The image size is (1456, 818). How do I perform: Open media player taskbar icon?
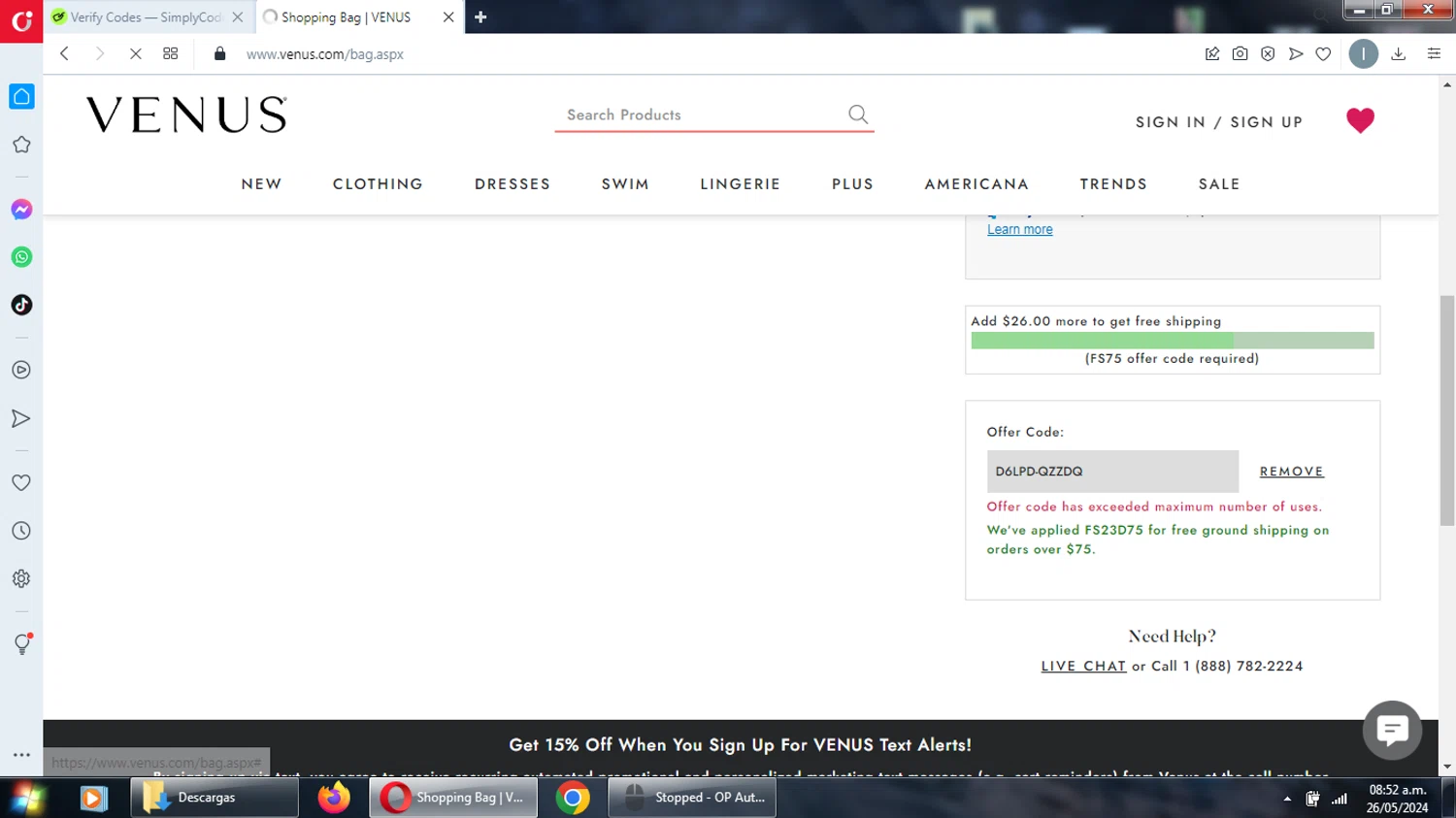click(93, 798)
